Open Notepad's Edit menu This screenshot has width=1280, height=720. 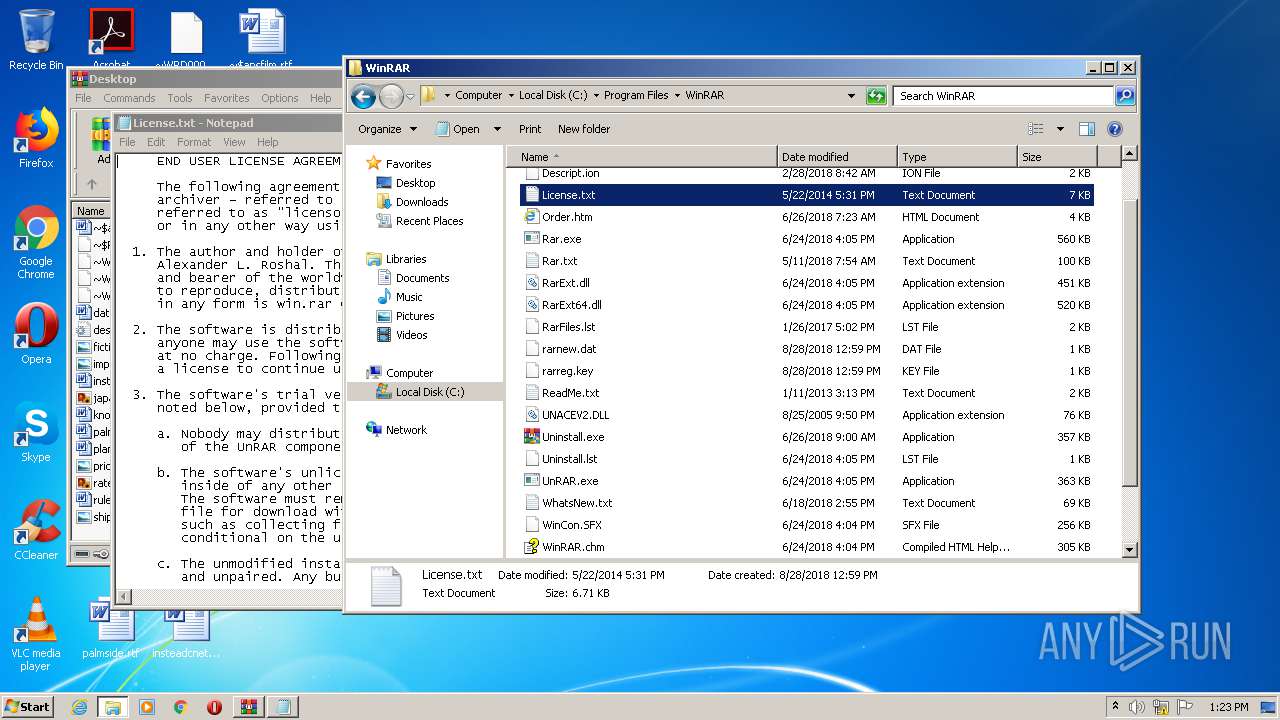pos(156,142)
